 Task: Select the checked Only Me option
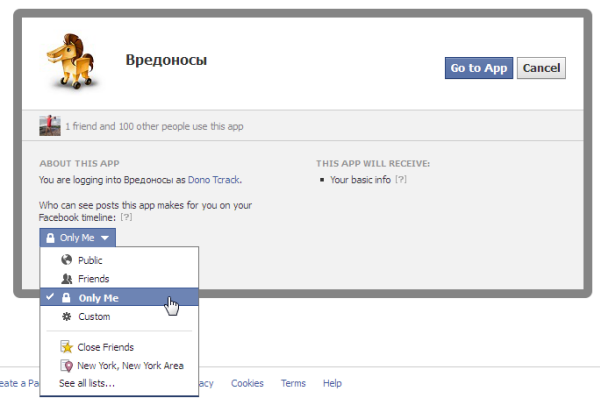[x=119, y=297]
